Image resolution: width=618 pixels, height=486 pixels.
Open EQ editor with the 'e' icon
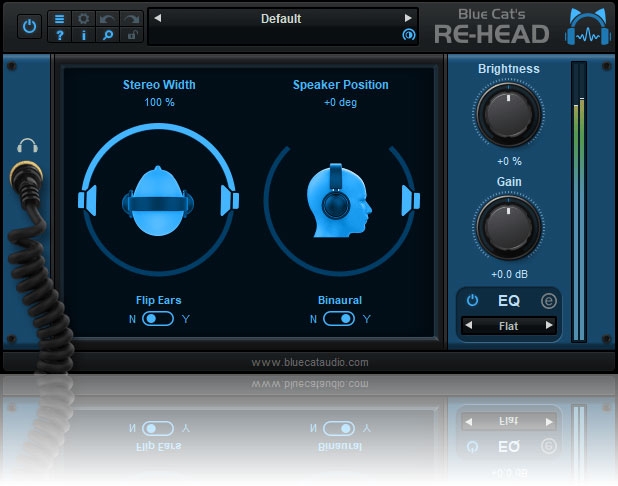547,300
